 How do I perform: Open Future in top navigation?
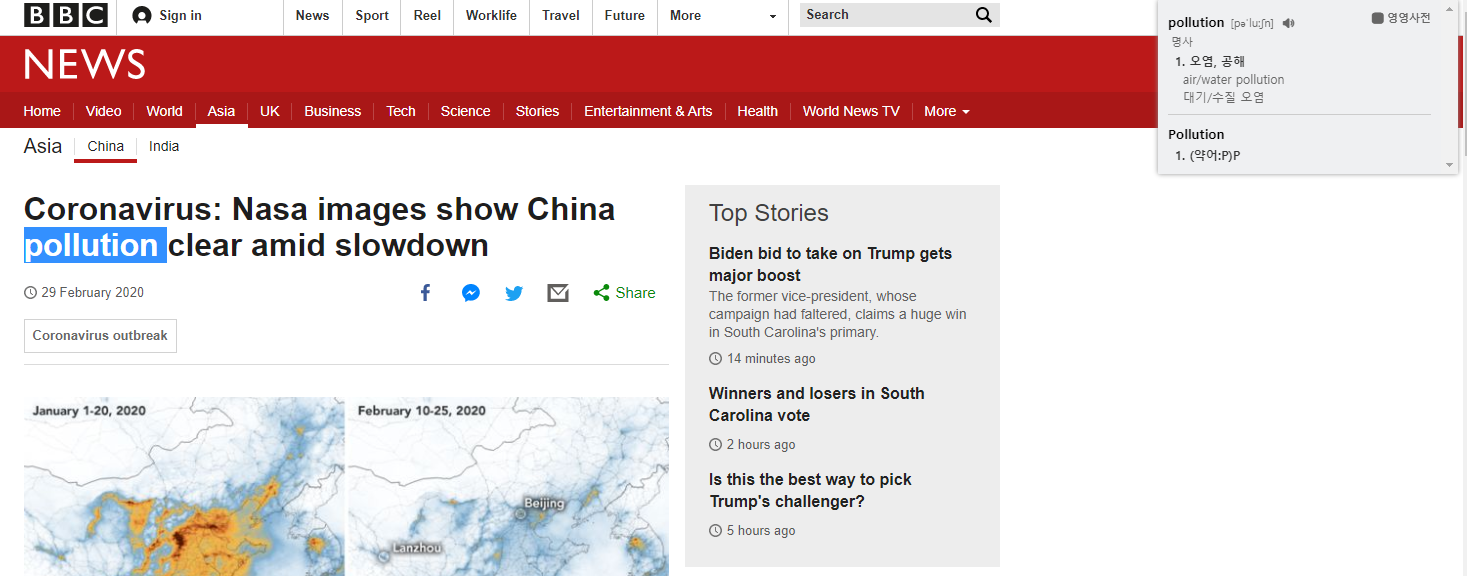(x=624, y=15)
